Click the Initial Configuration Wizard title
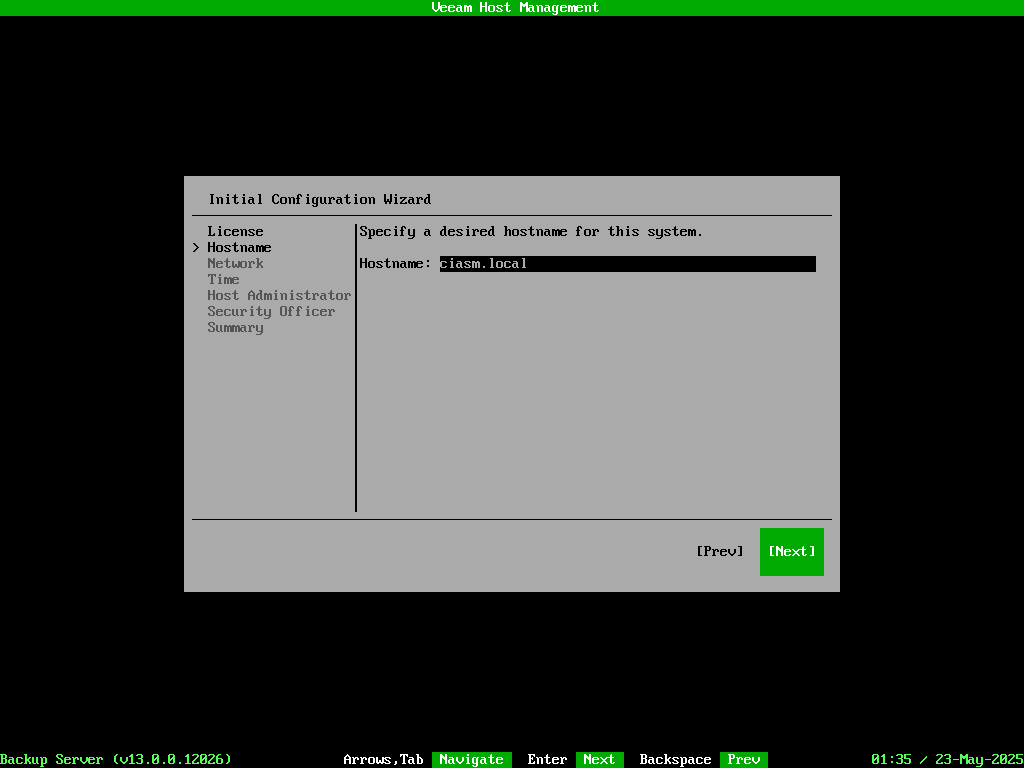The height and width of the screenshot is (768, 1024). (319, 199)
